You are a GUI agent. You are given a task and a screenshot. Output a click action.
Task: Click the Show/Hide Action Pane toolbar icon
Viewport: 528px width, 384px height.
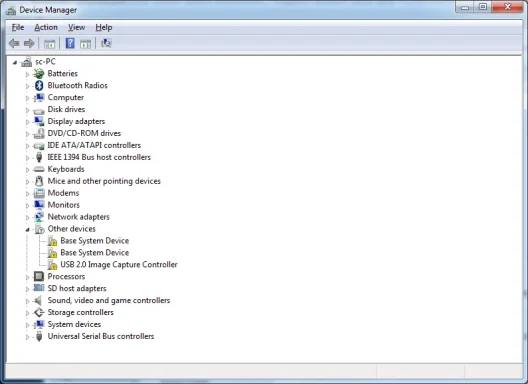click(x=86, y=43)
